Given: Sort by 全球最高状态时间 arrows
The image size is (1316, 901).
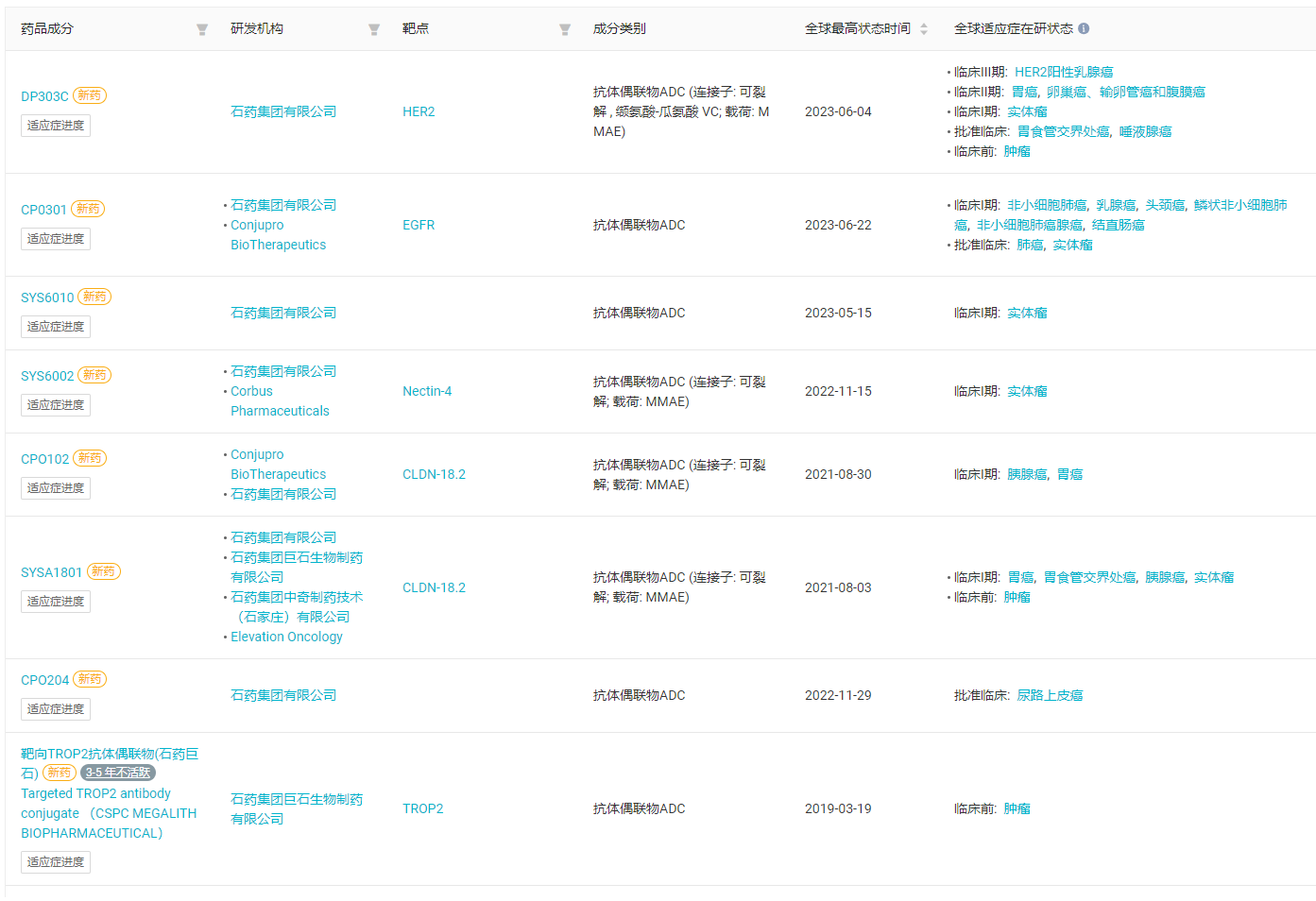Looking at the screenshot, I should click(924, 29).
